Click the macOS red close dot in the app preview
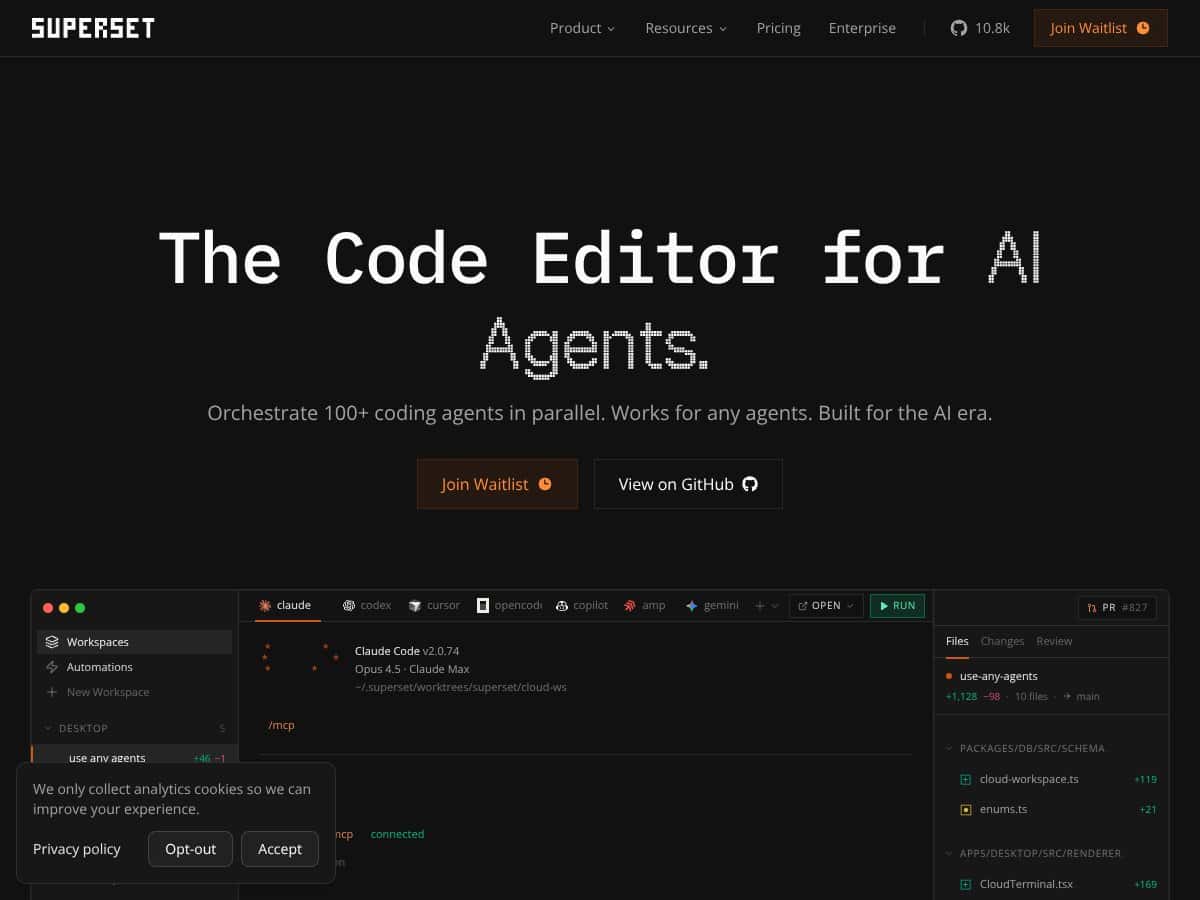The height and width of the screenshot is (900, 1200). click(x=48, y=607)
